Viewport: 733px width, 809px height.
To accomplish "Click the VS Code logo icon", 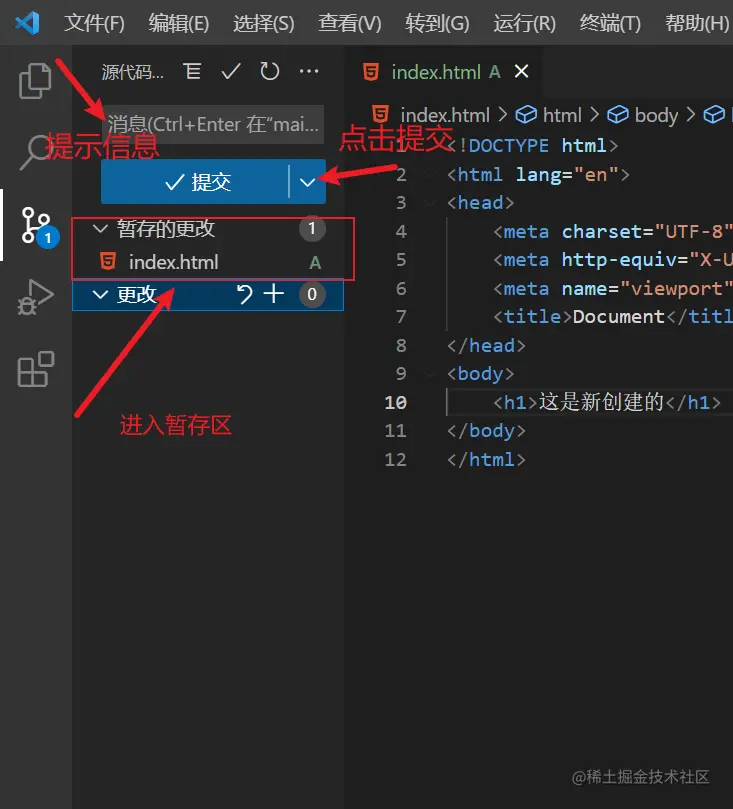I will (27, 23).
